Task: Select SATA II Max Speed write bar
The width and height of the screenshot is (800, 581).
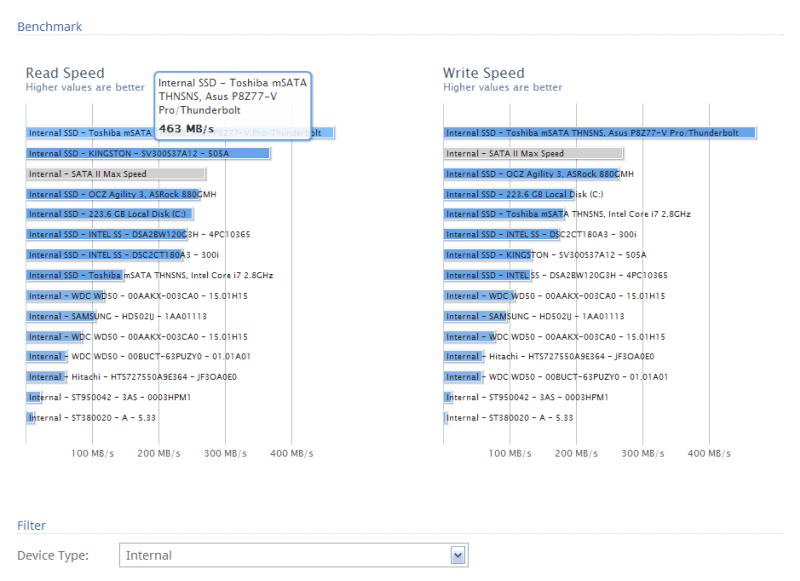Action: (533, 153)
